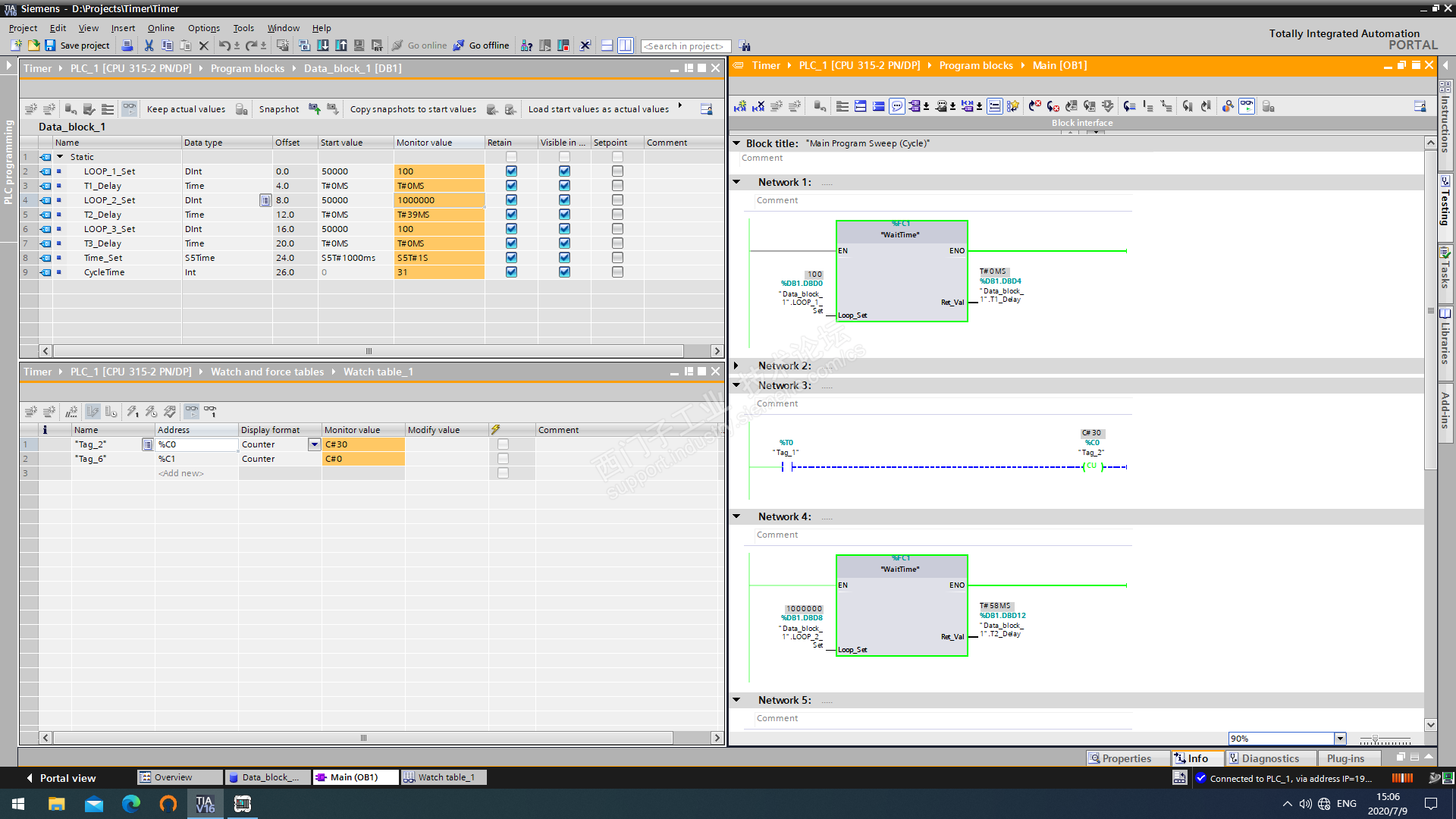Open the Online menu
The image size is (1456, 819).
(x=161, y=28)
